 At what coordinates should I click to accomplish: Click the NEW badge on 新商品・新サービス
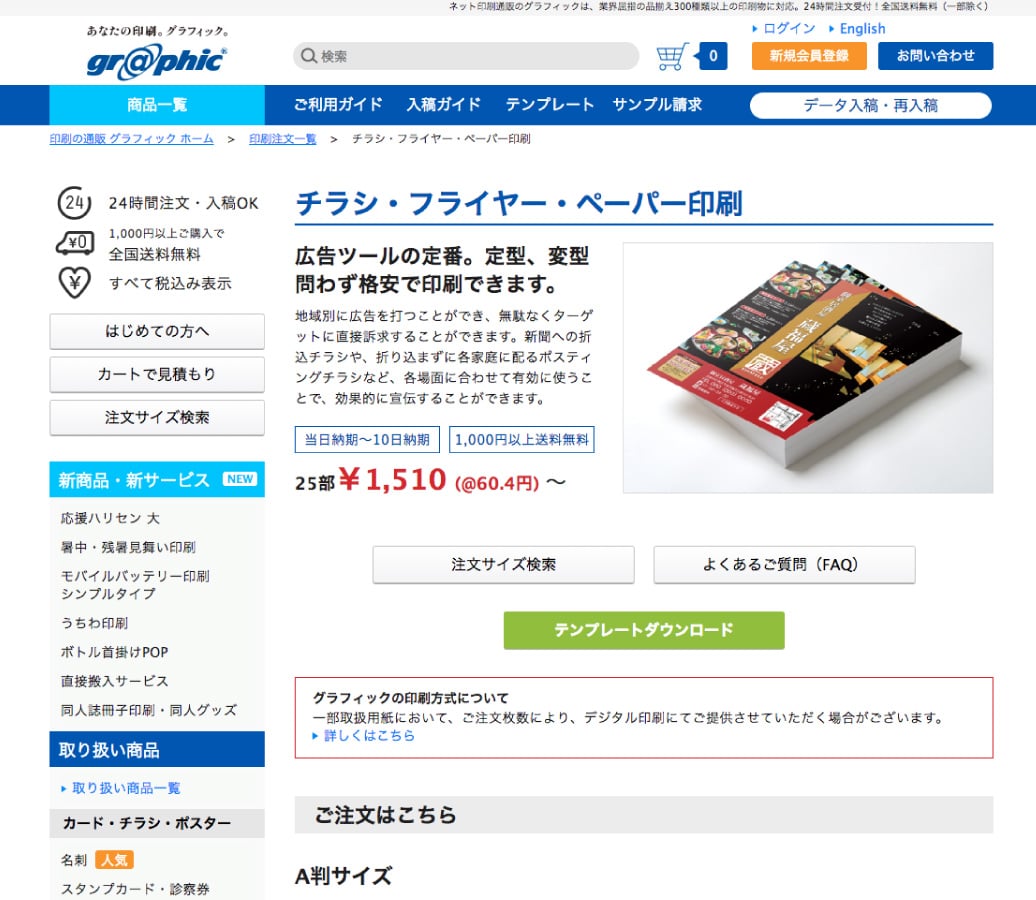click(x=240, y=479)
